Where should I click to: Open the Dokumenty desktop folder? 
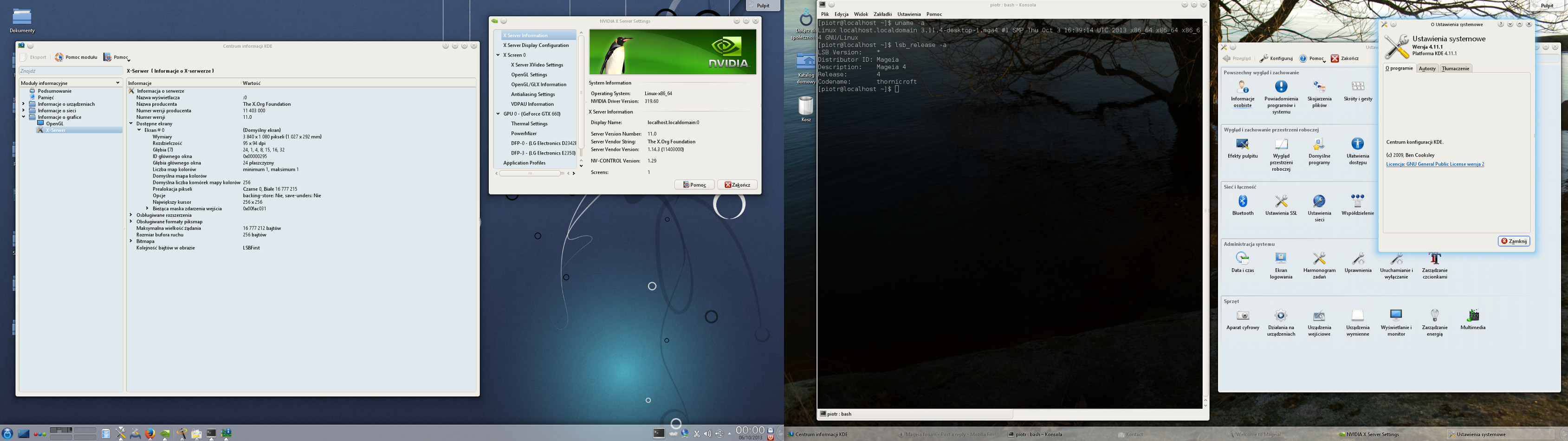coord(22,21)
